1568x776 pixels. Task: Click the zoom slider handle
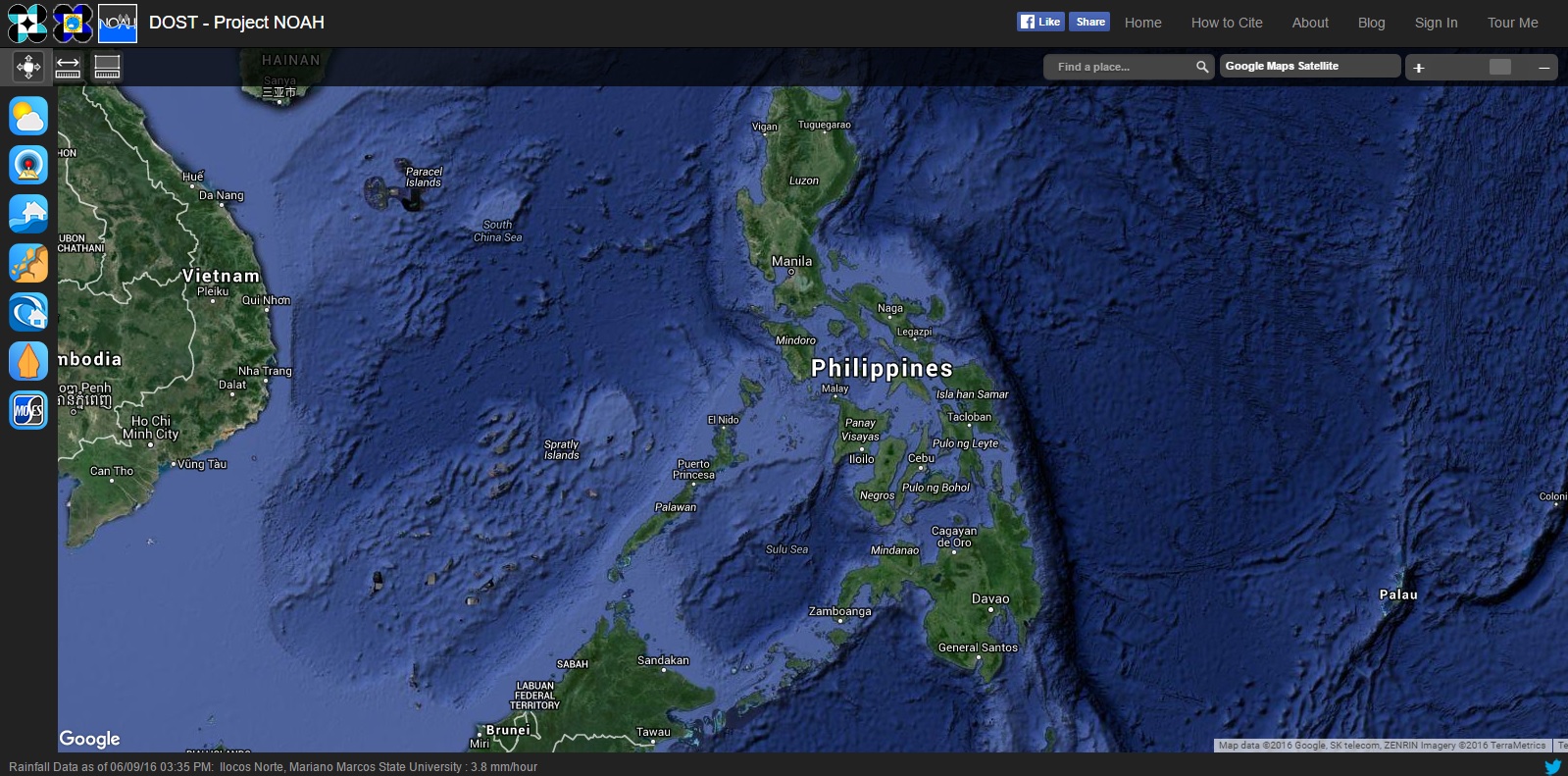(x=1499, y=67)
